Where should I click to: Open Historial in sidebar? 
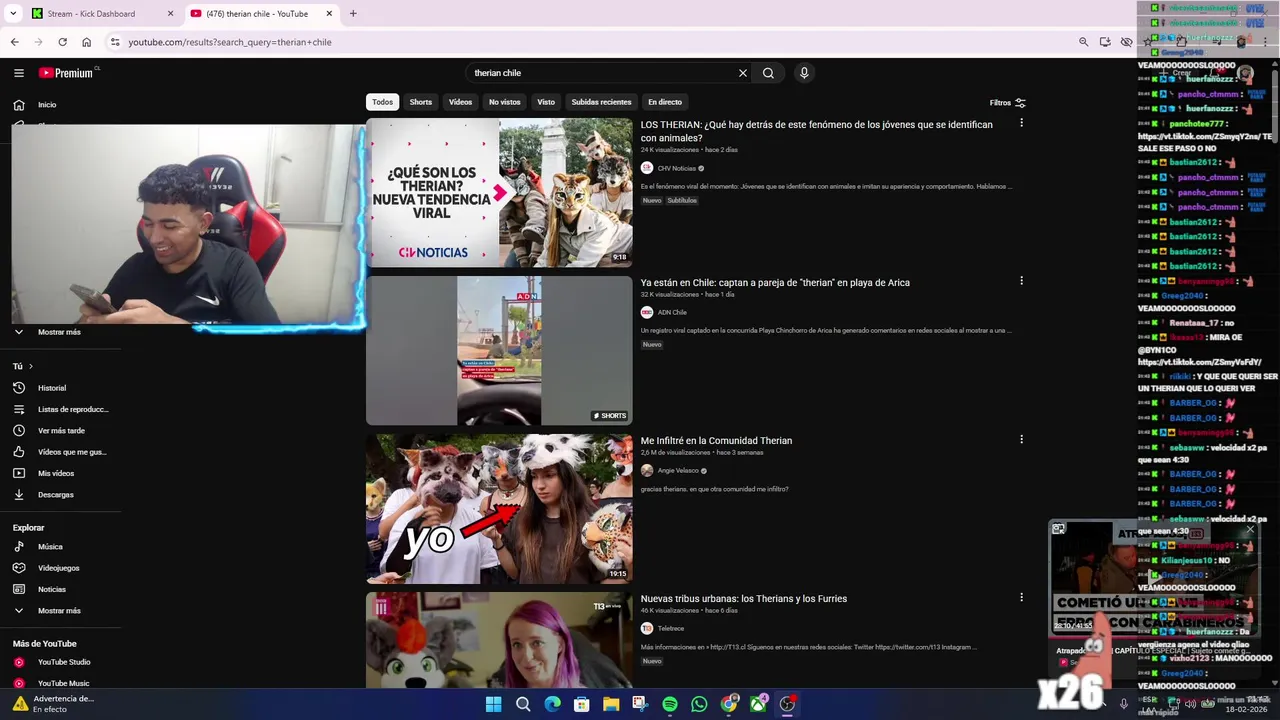click(52, 388)
